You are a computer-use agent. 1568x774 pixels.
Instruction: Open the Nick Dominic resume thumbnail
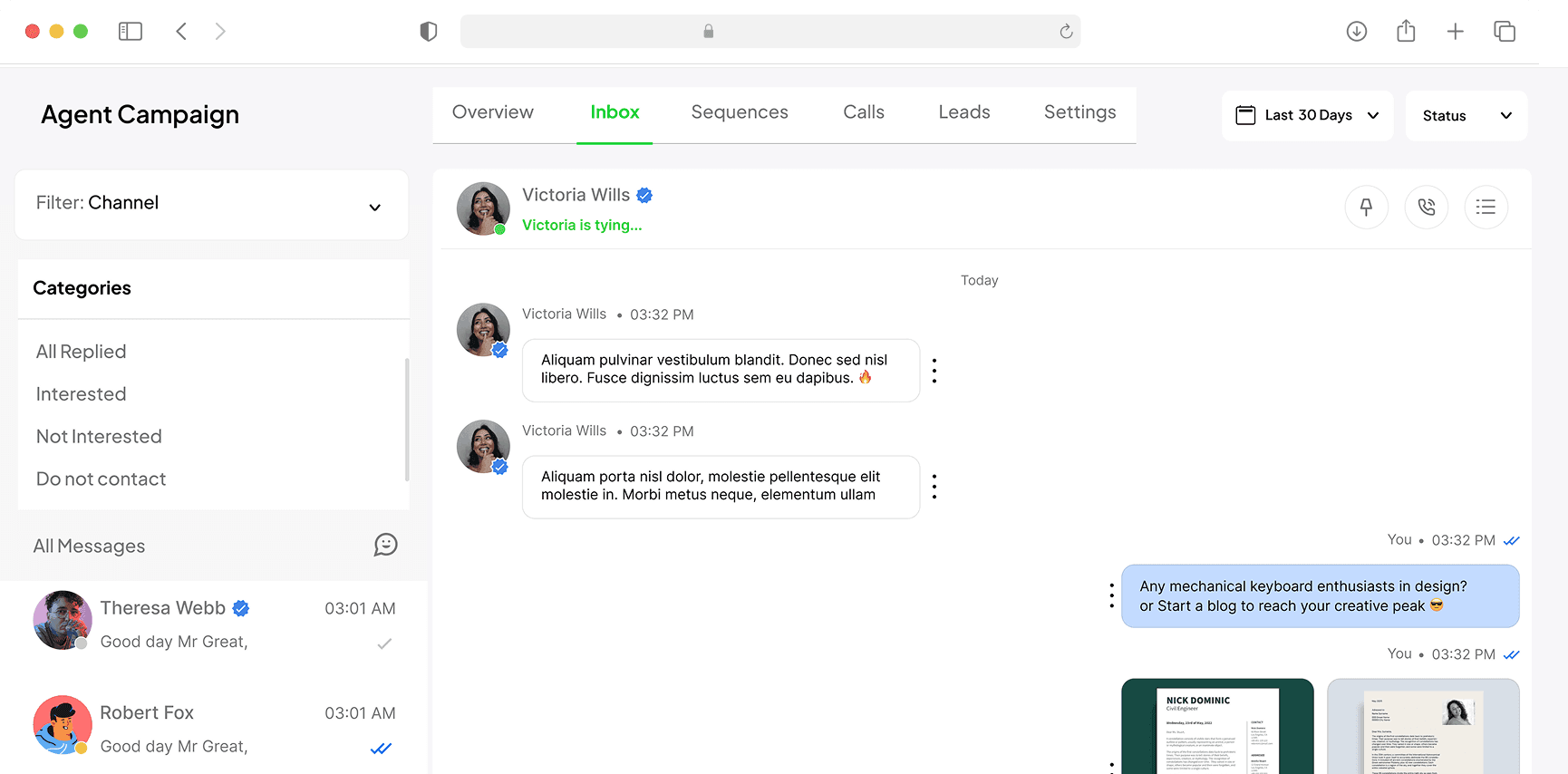tap(1216, 727)
